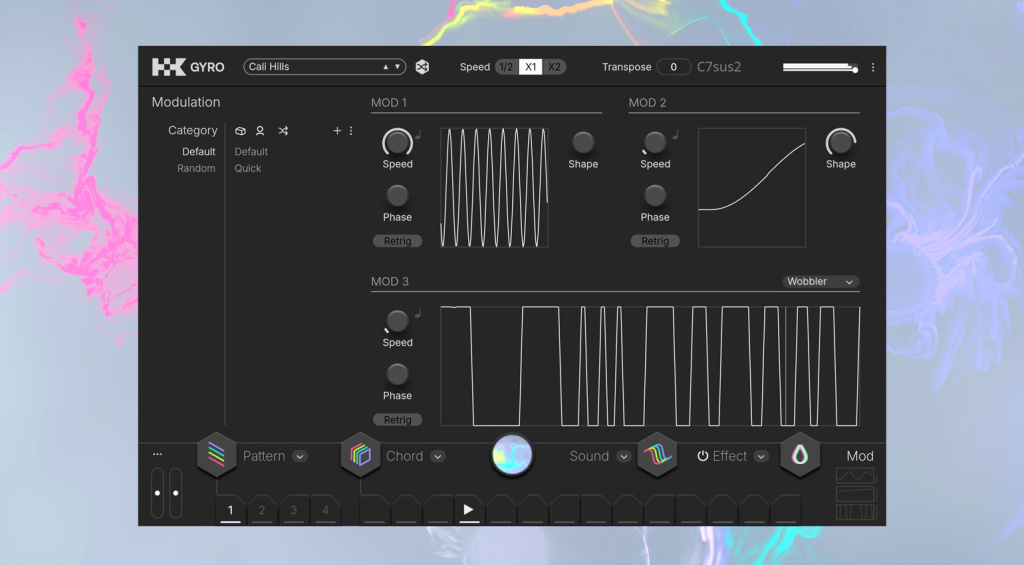The width and height of the screenshot is (1024, 565).
Task: Open the Cali Hills preset dropdown
Action: (x=324, y=67)
